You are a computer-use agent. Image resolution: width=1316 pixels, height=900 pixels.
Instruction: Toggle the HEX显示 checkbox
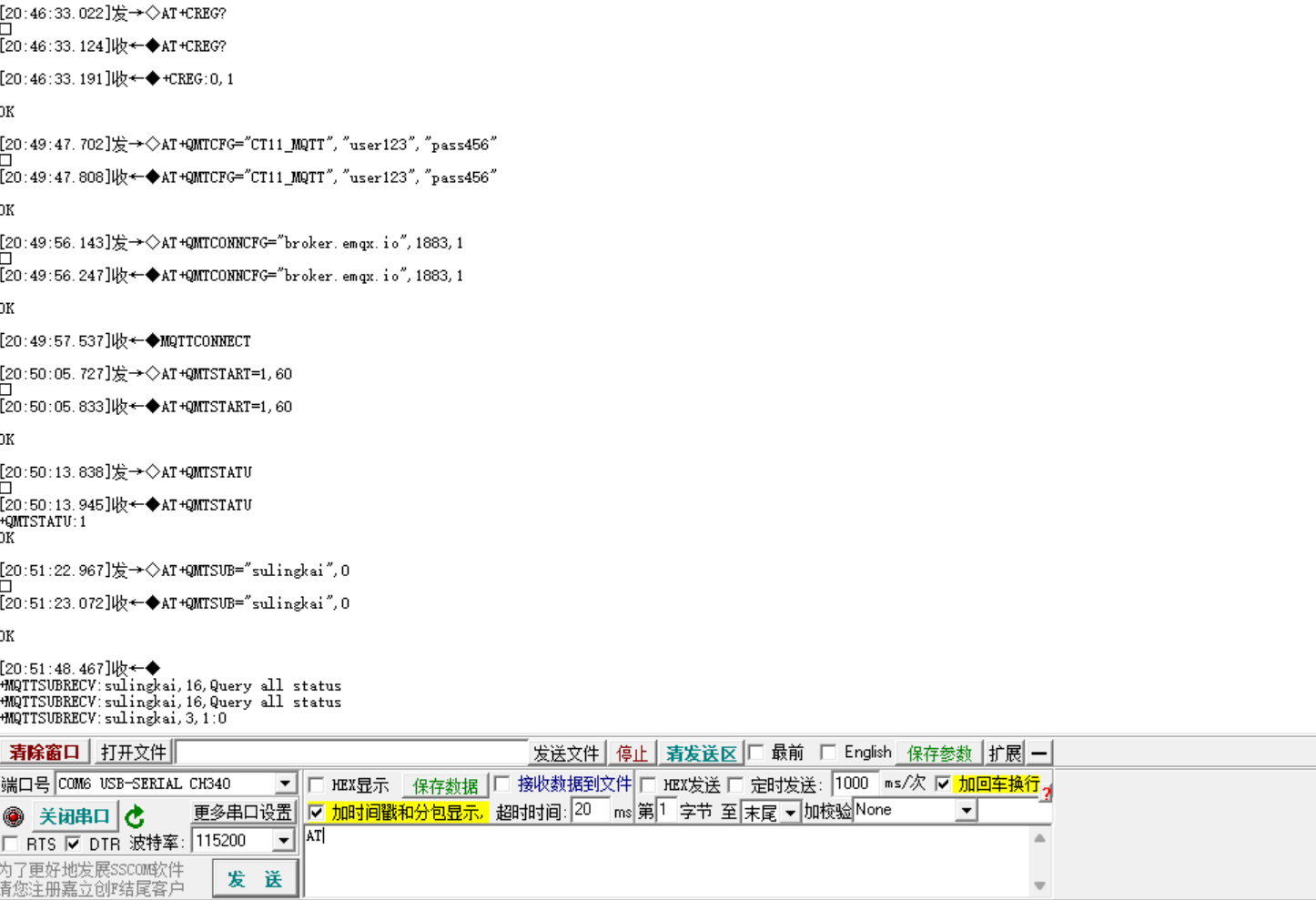317,784
